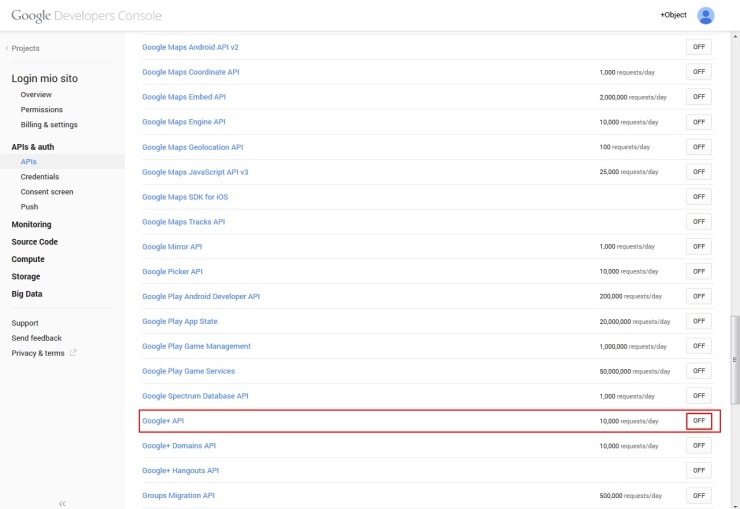Click the +Object profile link
The image size is (740, 509).
(673, 15)
